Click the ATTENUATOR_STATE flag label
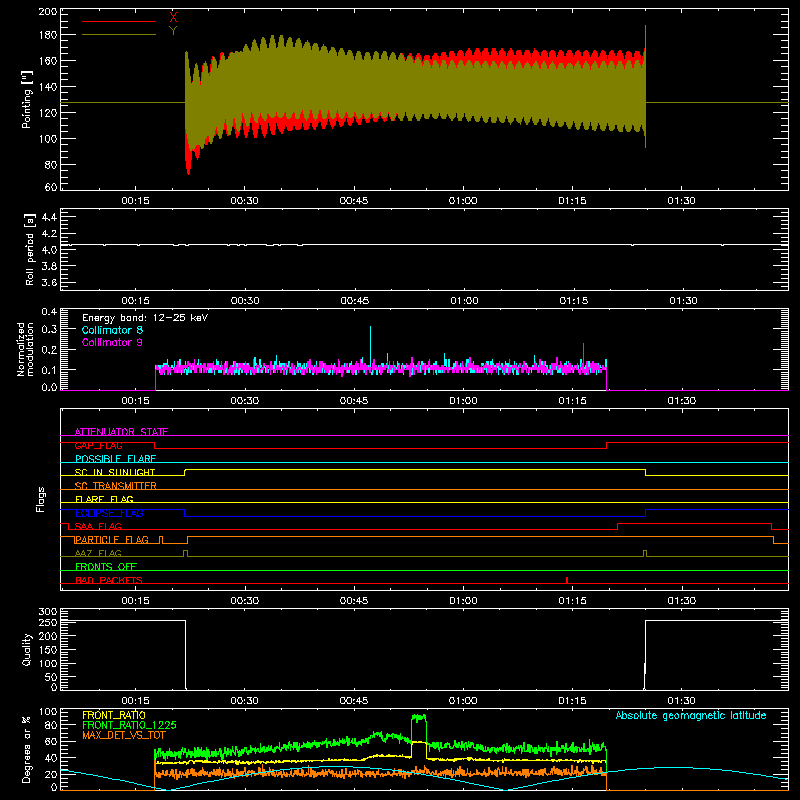This screenshot has width=800, height=800. 121,432
